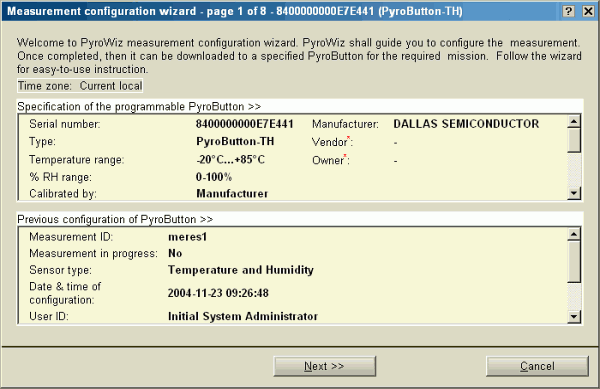The image size is (600, 389).
Task: Click the previous configuration scrollbar thumb
Action: tap(574, 262)
